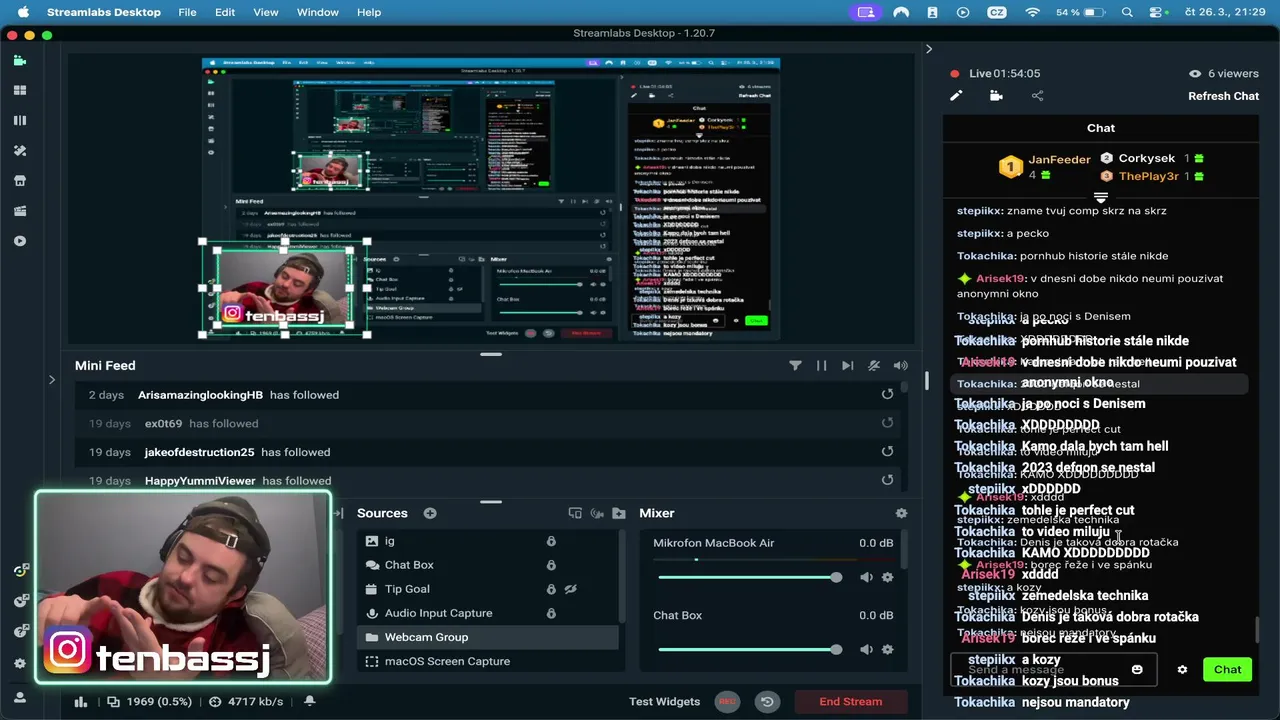Start recording with the REC button
Image resolution: width=1280 pixels, height=720 pixels.
pos(727,702)
